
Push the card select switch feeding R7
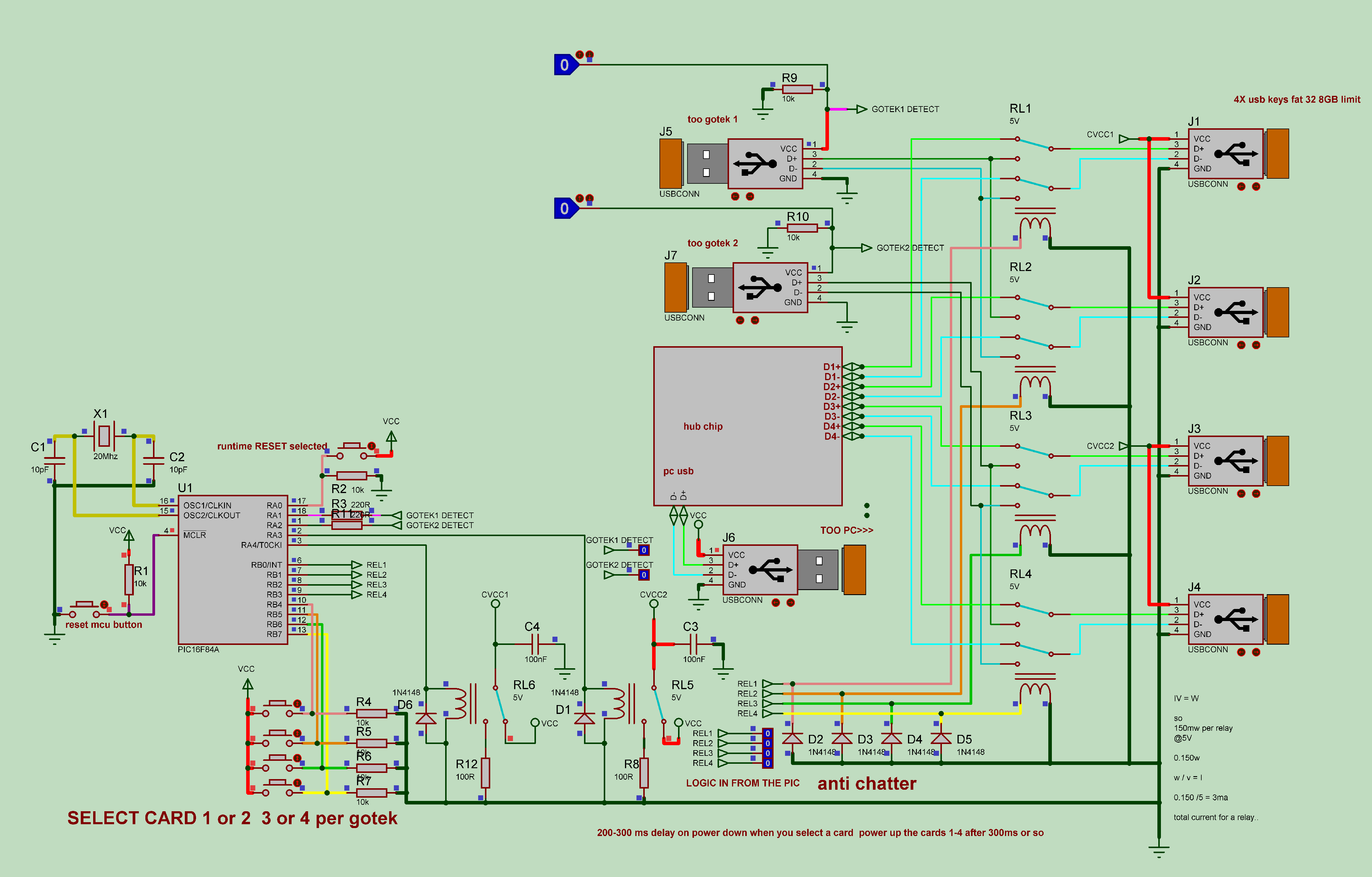[x=277, y=787]
